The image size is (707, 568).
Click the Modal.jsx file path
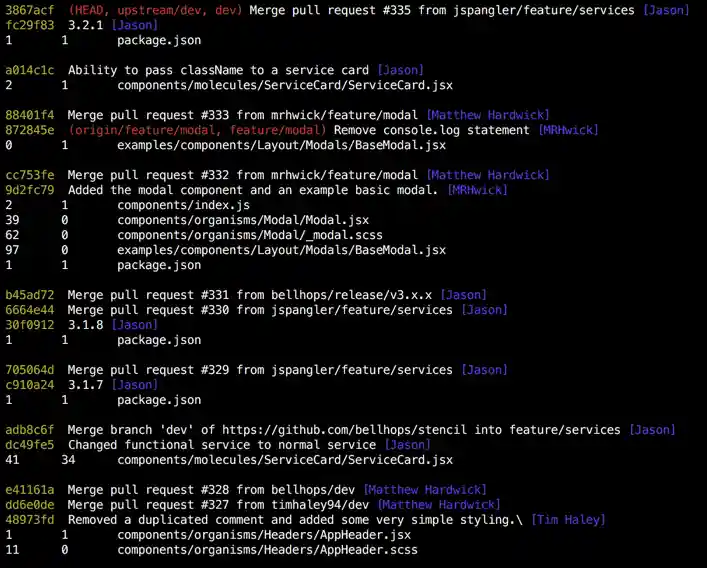[243, 220]
